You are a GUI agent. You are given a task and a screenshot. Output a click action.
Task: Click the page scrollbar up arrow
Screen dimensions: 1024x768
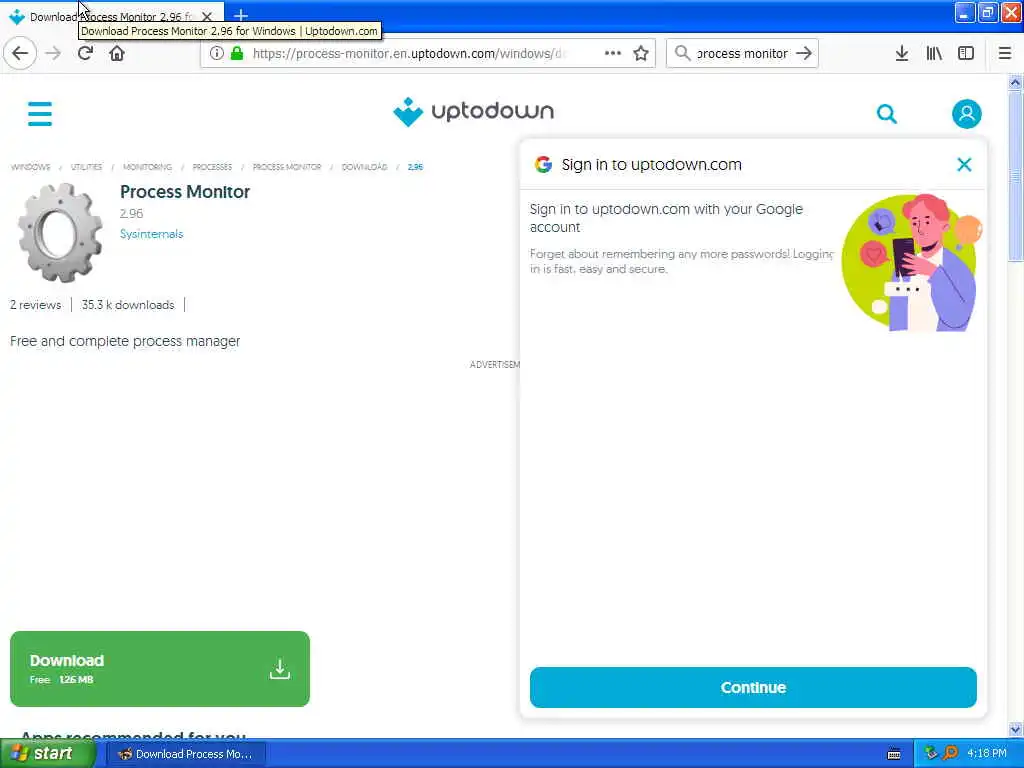point(1015,82)
